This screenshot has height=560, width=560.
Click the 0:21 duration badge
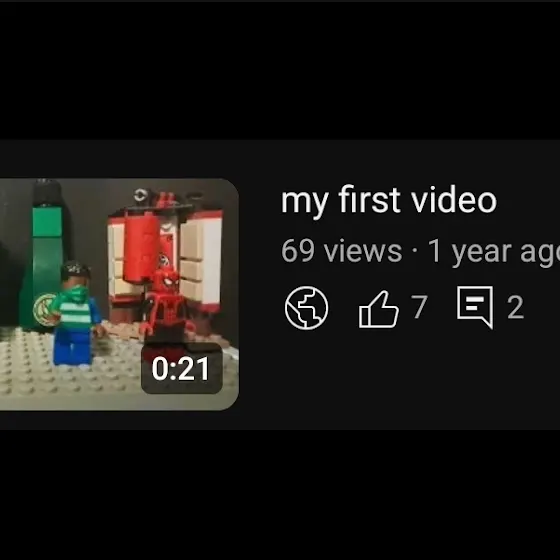(x=182, y=368)
